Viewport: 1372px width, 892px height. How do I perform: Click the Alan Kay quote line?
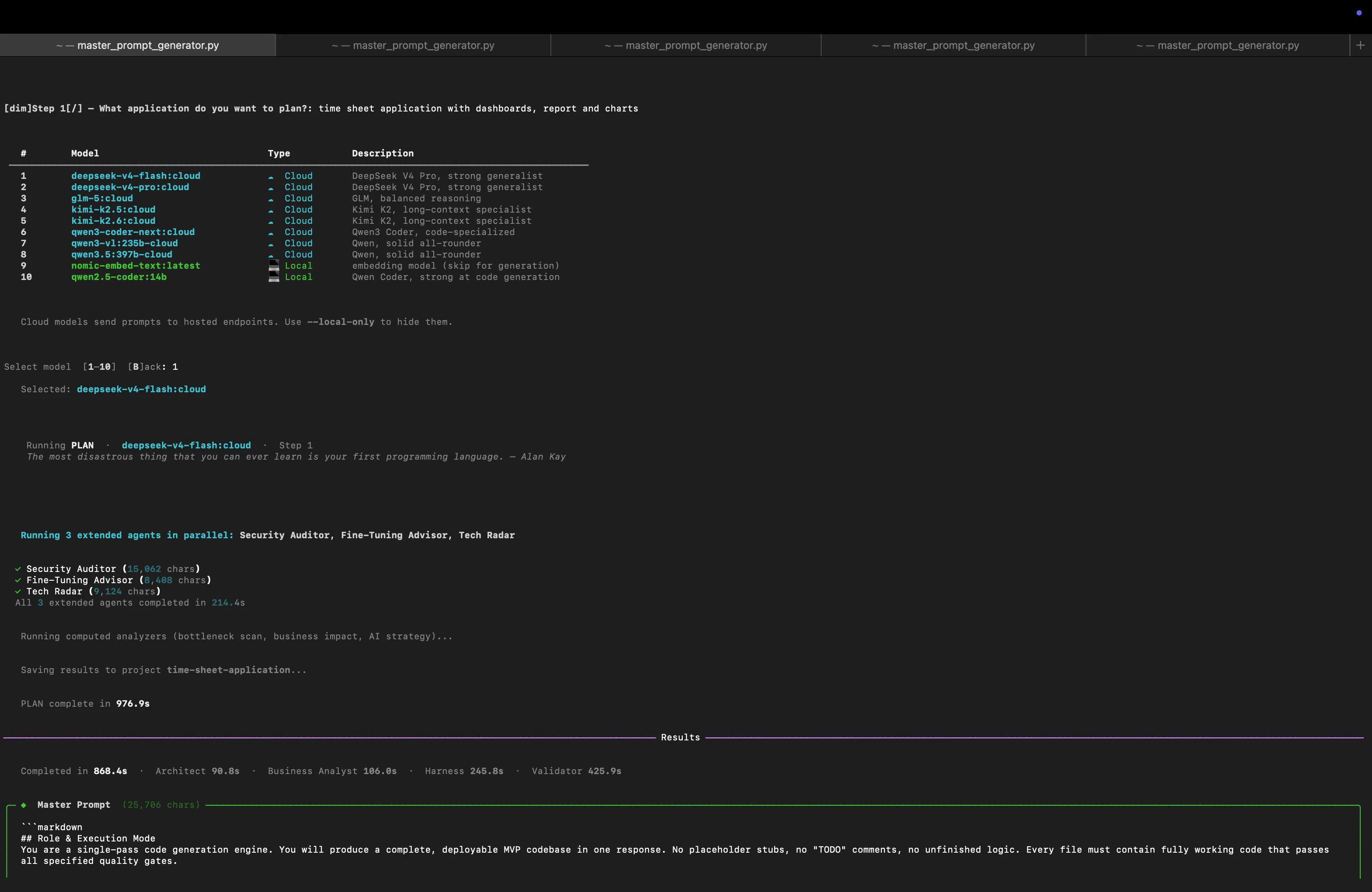pyautogui.click(x=296, y=457)
